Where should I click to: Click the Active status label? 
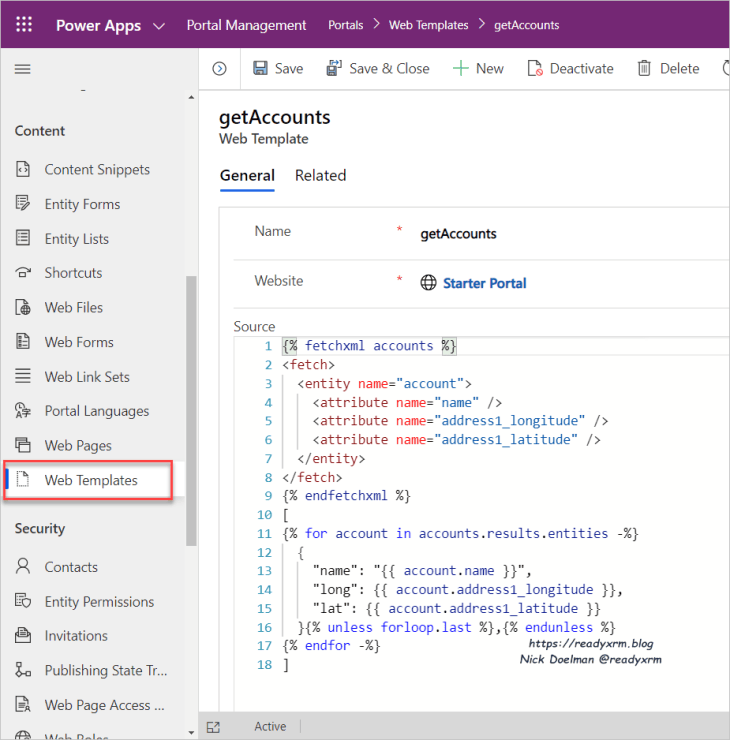[x=270, y=726]
